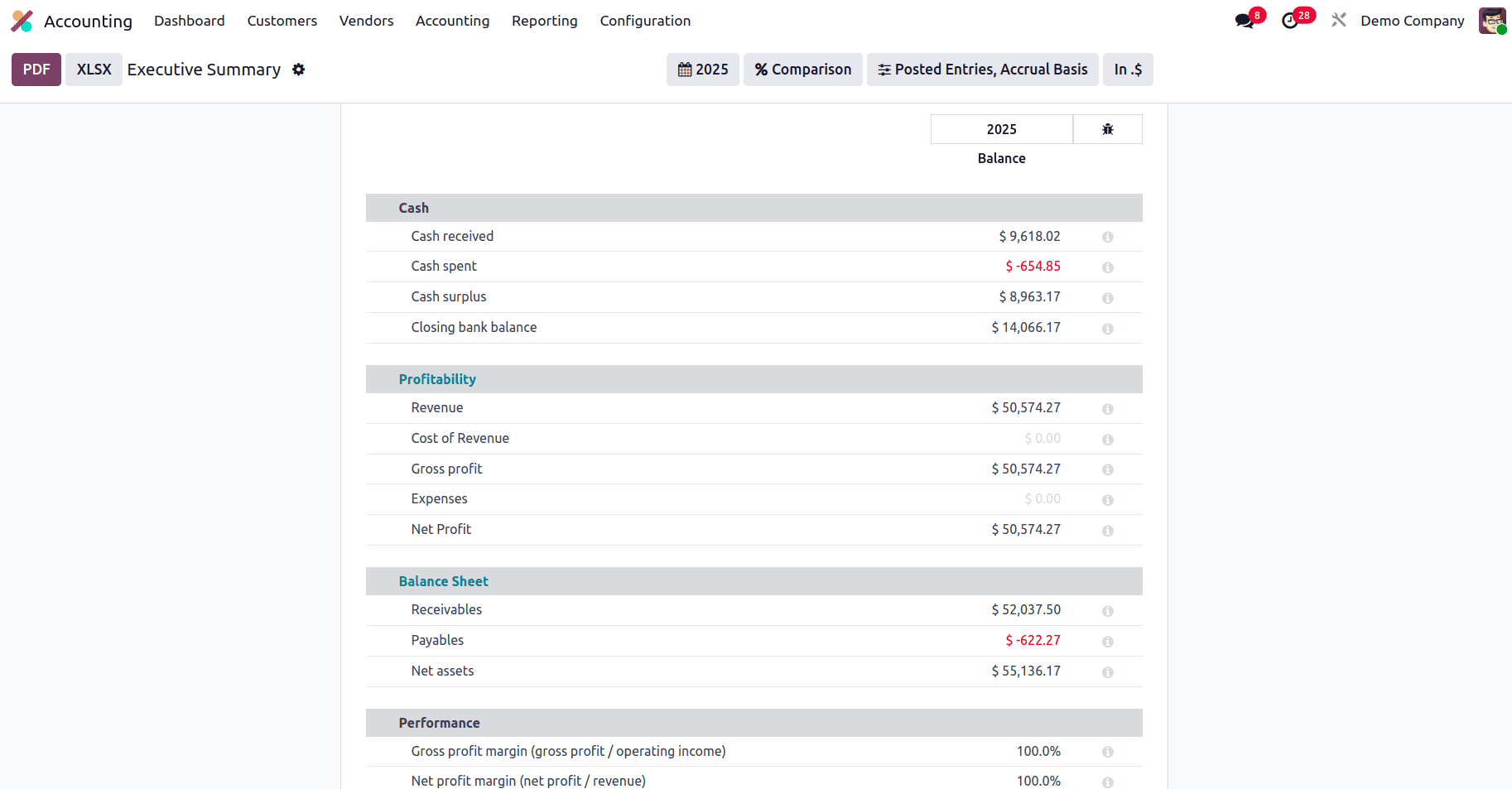Click the info icon beside Receivables
The height and width of the screenshot is (789, 1512).
point(1108,610)
